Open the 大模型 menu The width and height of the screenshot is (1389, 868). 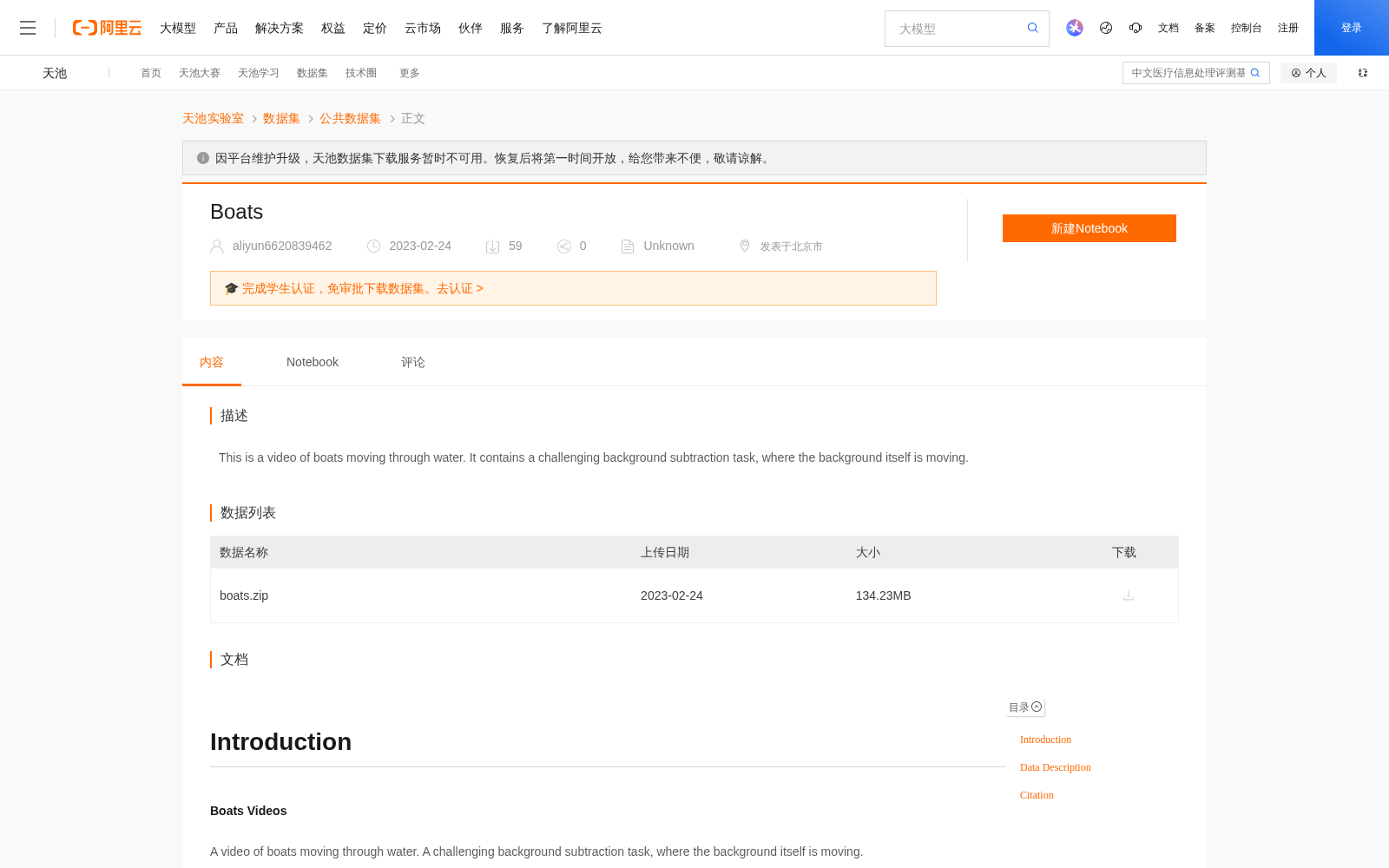[x=178, y=28]
